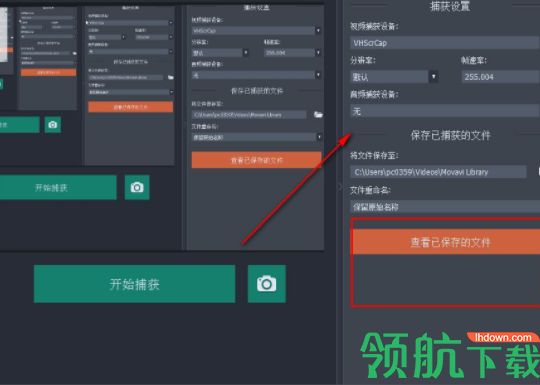The width and height of the screenshot is (540, 385).
Task: Click 文件重命名 label in largest panel
Action: click(370, 190)
